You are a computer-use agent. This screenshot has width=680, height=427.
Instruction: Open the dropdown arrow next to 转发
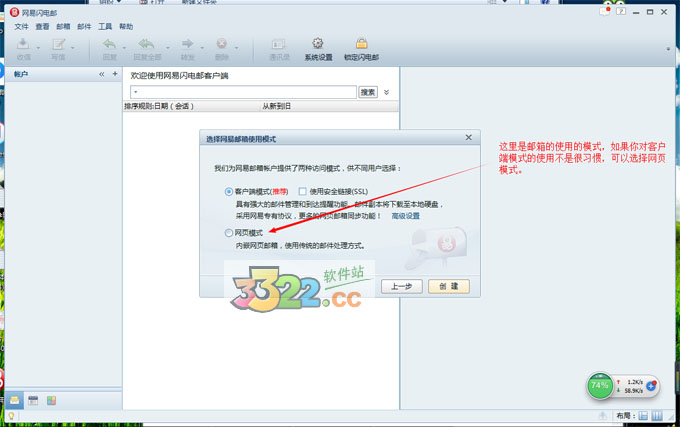click(x=202, y=48)
